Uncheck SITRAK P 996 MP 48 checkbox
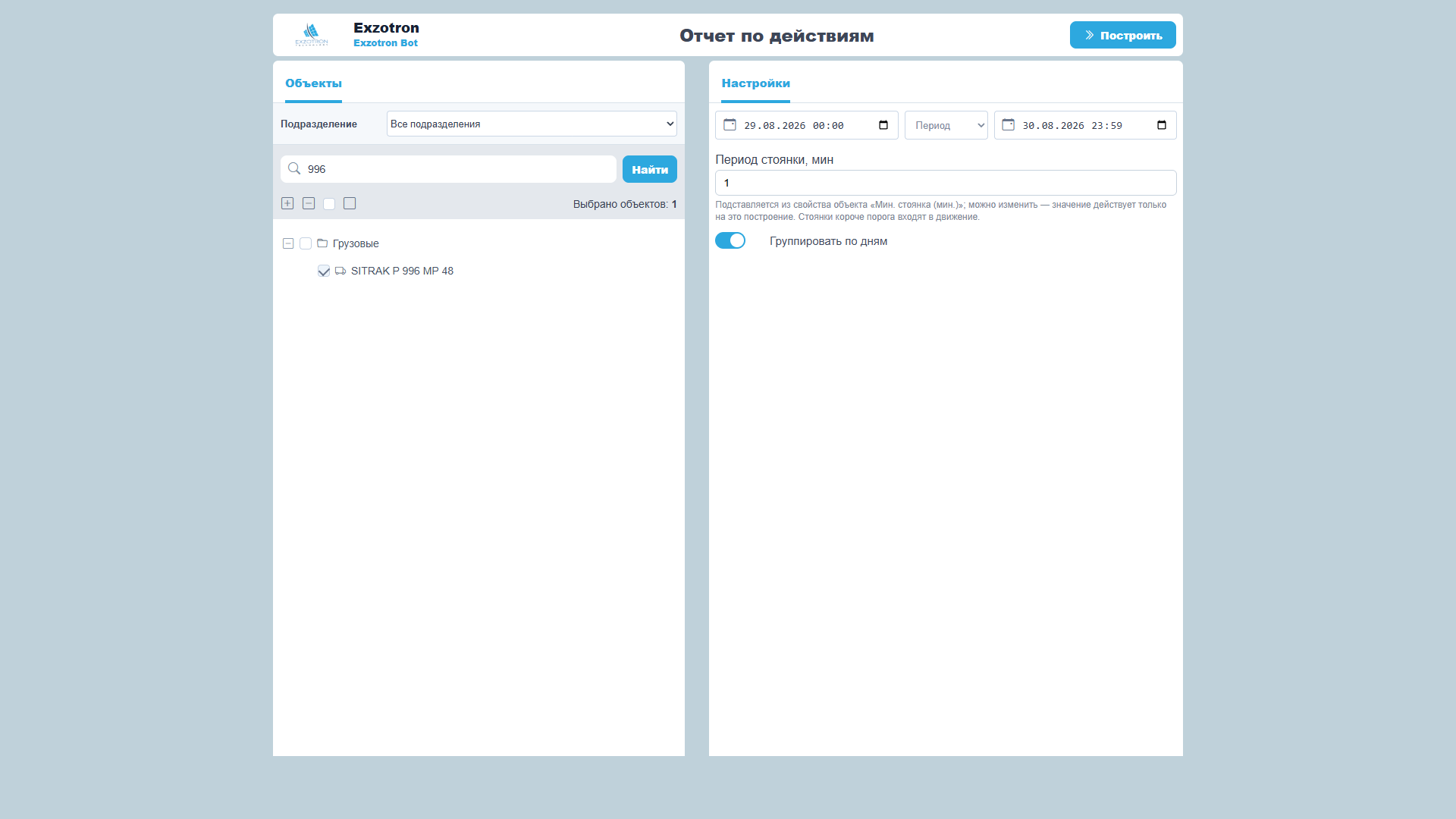 pyautogui.click(x=324, y=271)
